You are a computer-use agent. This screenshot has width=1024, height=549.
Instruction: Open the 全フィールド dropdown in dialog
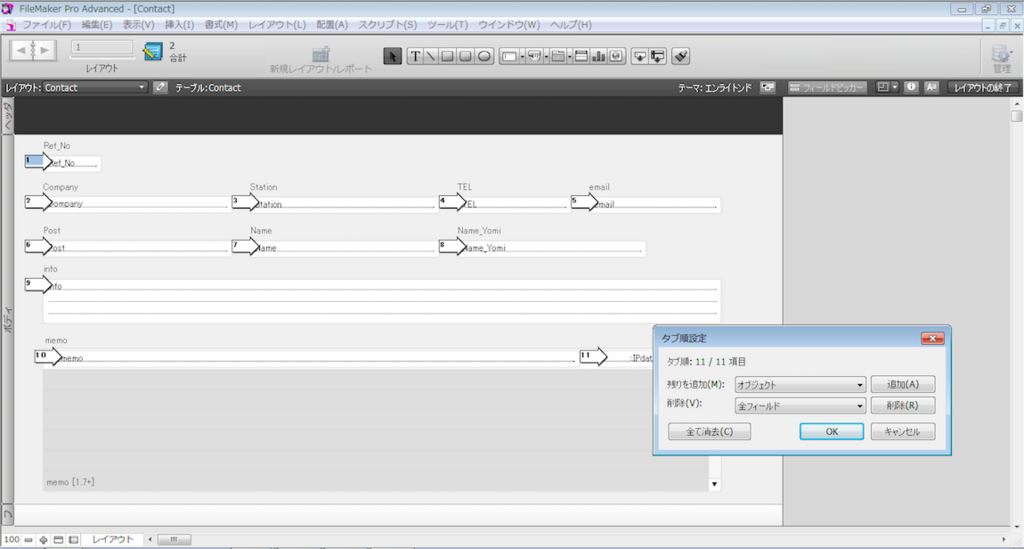pos(800,406)
